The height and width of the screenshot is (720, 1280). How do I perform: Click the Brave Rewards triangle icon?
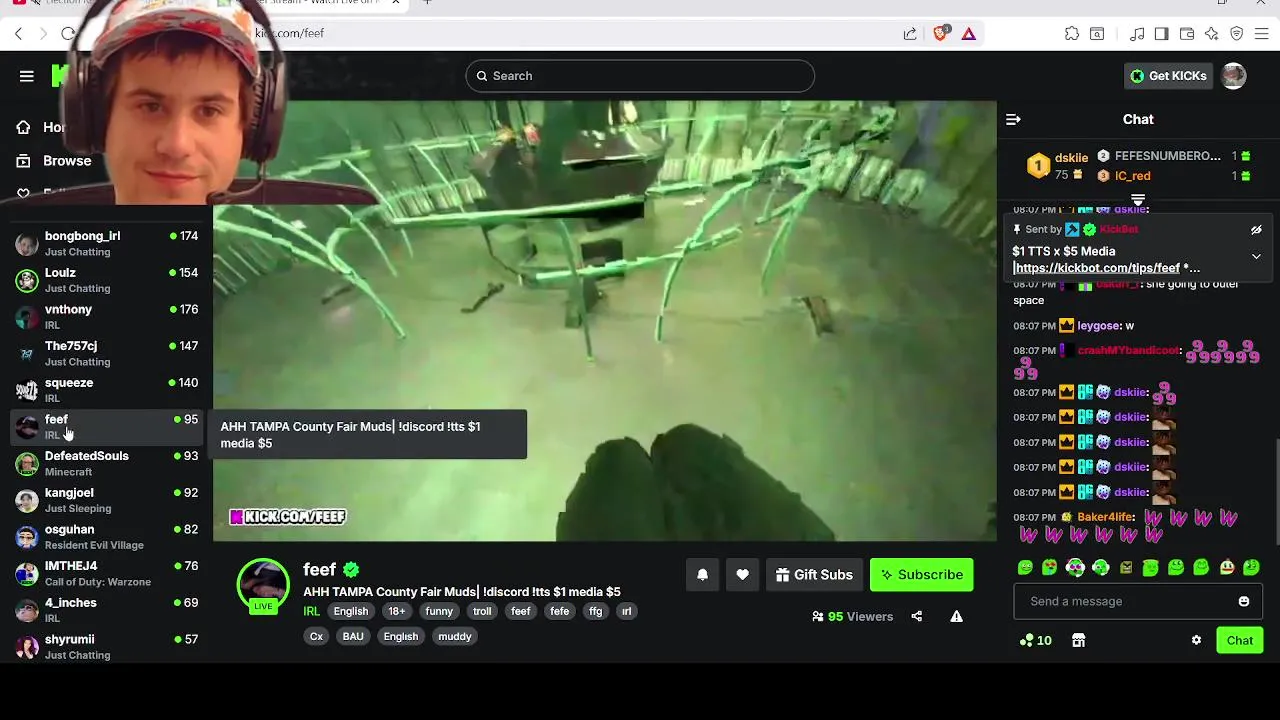(969, 34)
